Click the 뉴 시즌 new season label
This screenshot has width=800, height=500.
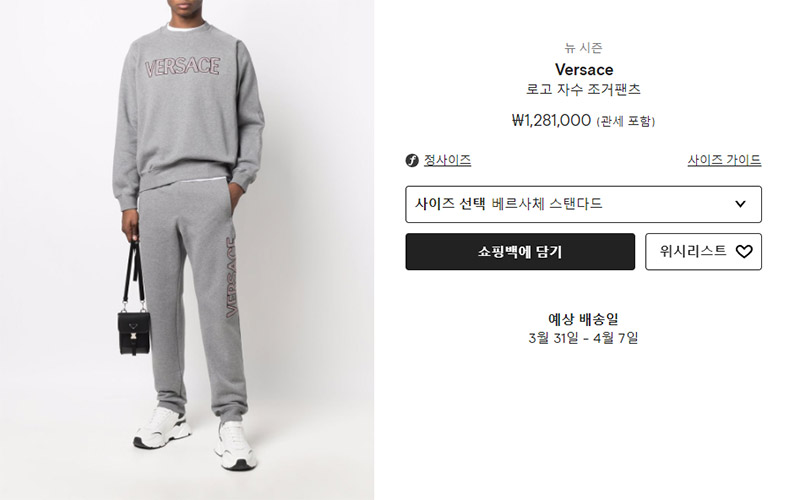point(583,48)
